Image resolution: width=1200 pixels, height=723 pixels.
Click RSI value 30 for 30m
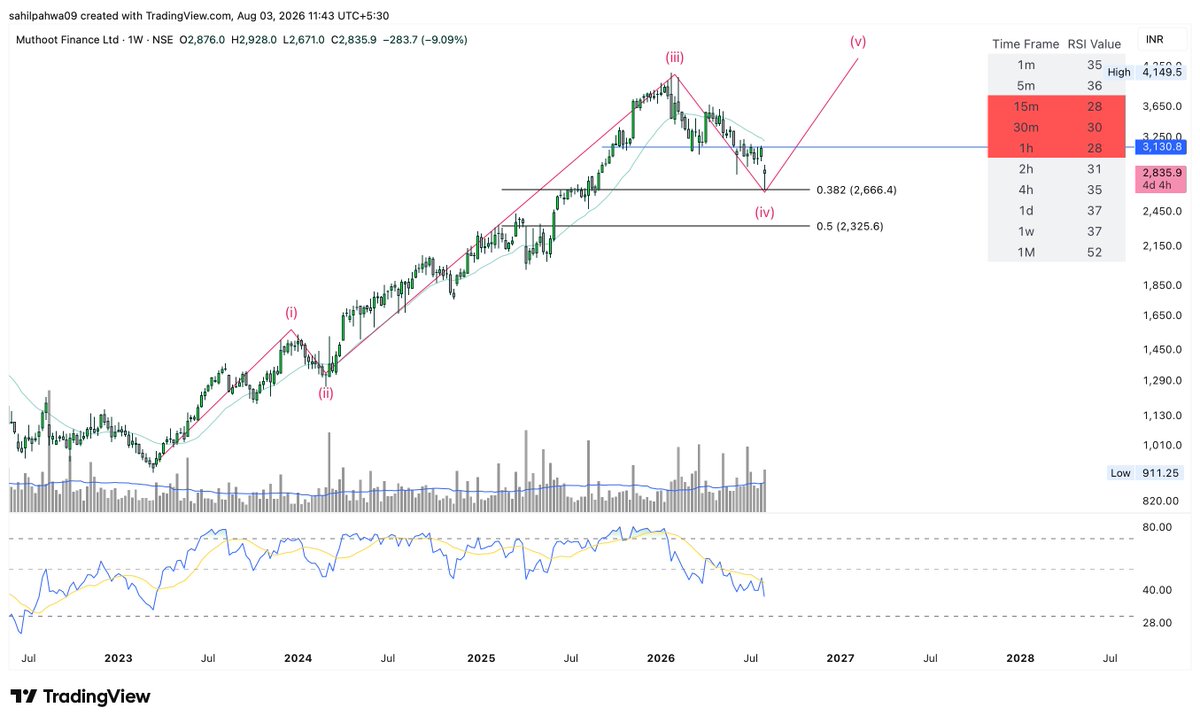(x=1094, y=127)
